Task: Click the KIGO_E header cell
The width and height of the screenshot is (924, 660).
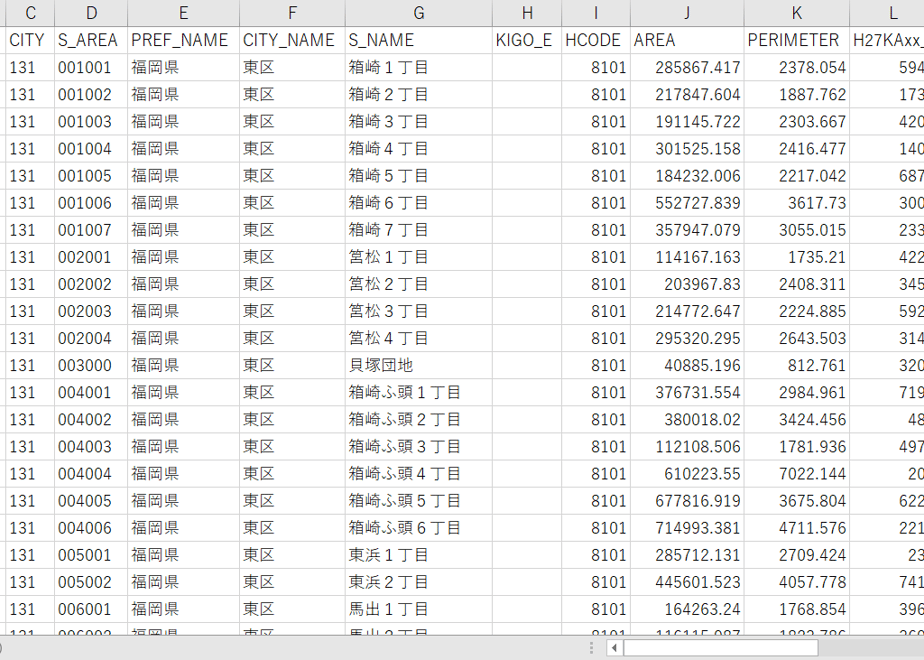Action: click(x=527, y=40)
